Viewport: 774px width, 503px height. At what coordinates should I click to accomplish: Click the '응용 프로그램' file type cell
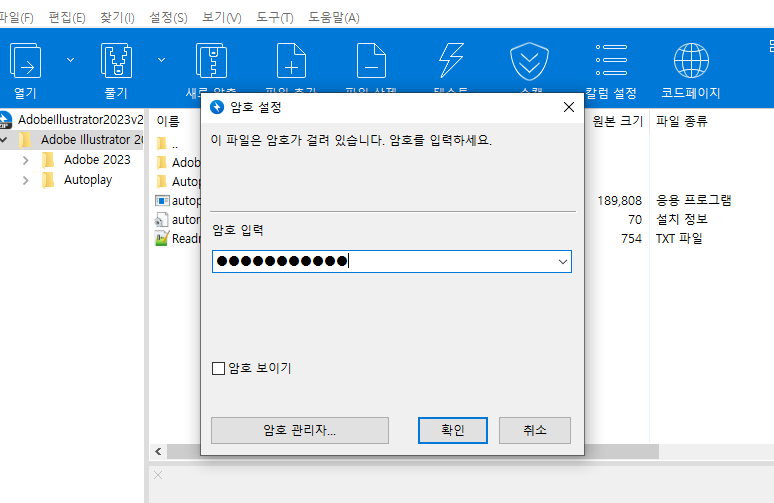pyautogui.click(x=693, y=200)
